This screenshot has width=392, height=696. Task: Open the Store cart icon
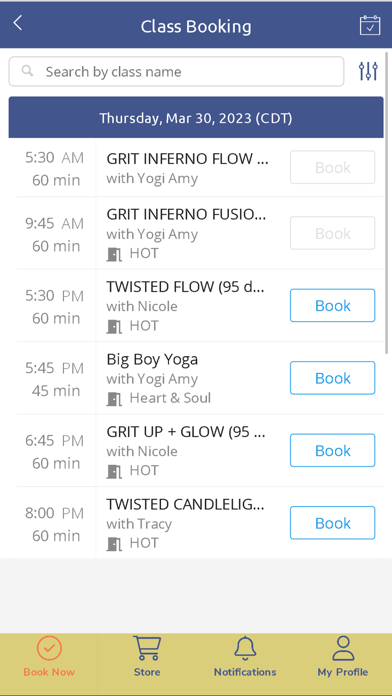[x=147, y=648]
